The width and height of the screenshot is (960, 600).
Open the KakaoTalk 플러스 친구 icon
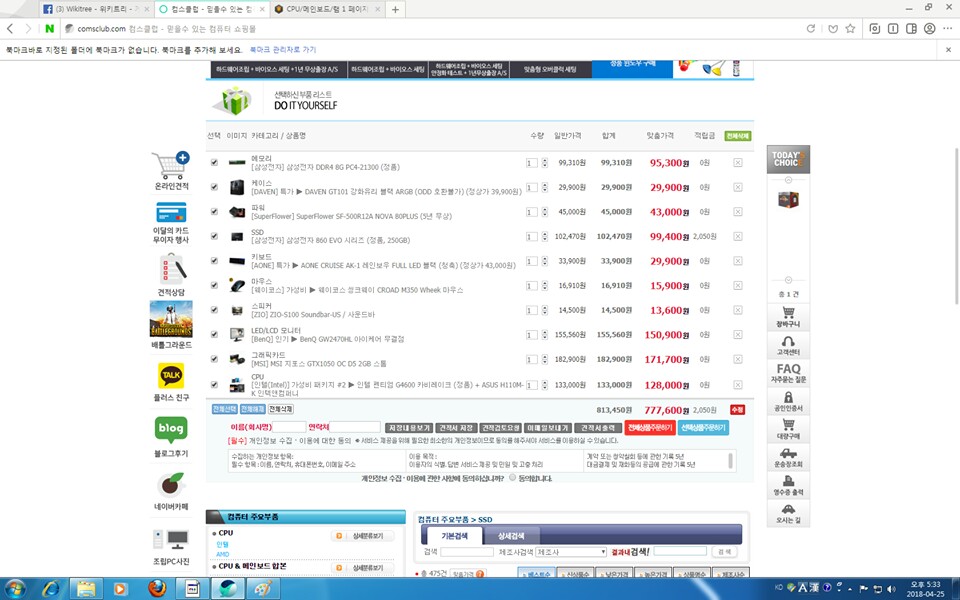point(171,375)
